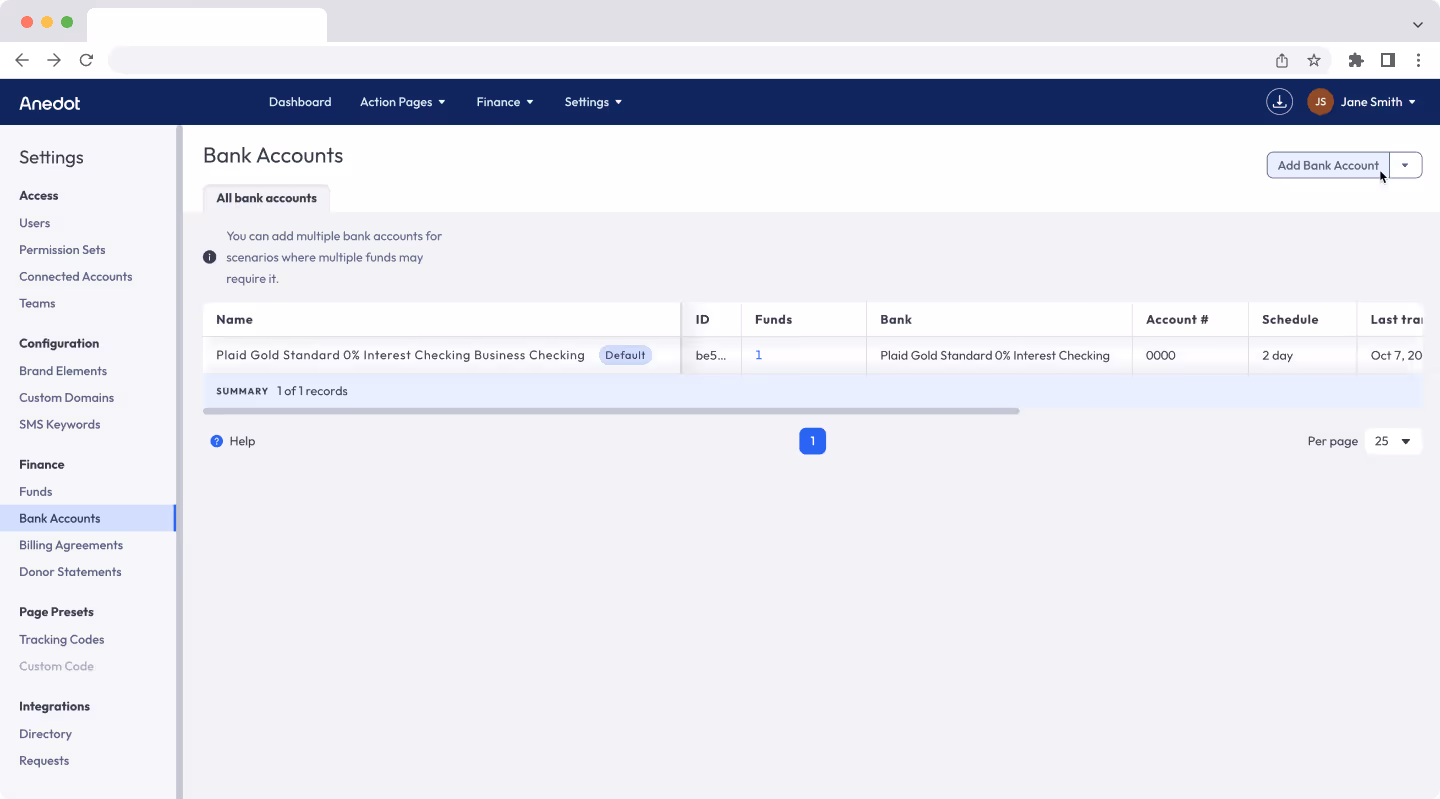1440x799 pixels.
Task: Open Tracking Codes under Page Presets
Action: 61,639
